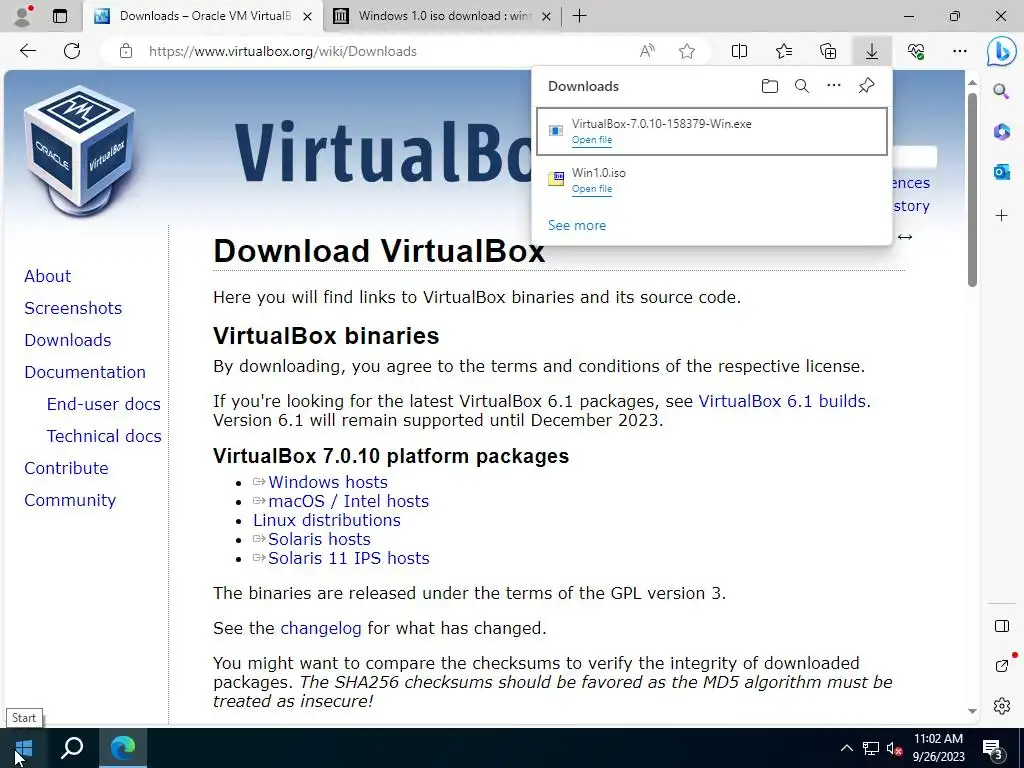Close the VirtualBox Downloads tab
1024x768 pixels.
pyautogui.click(x=307, y=16)
